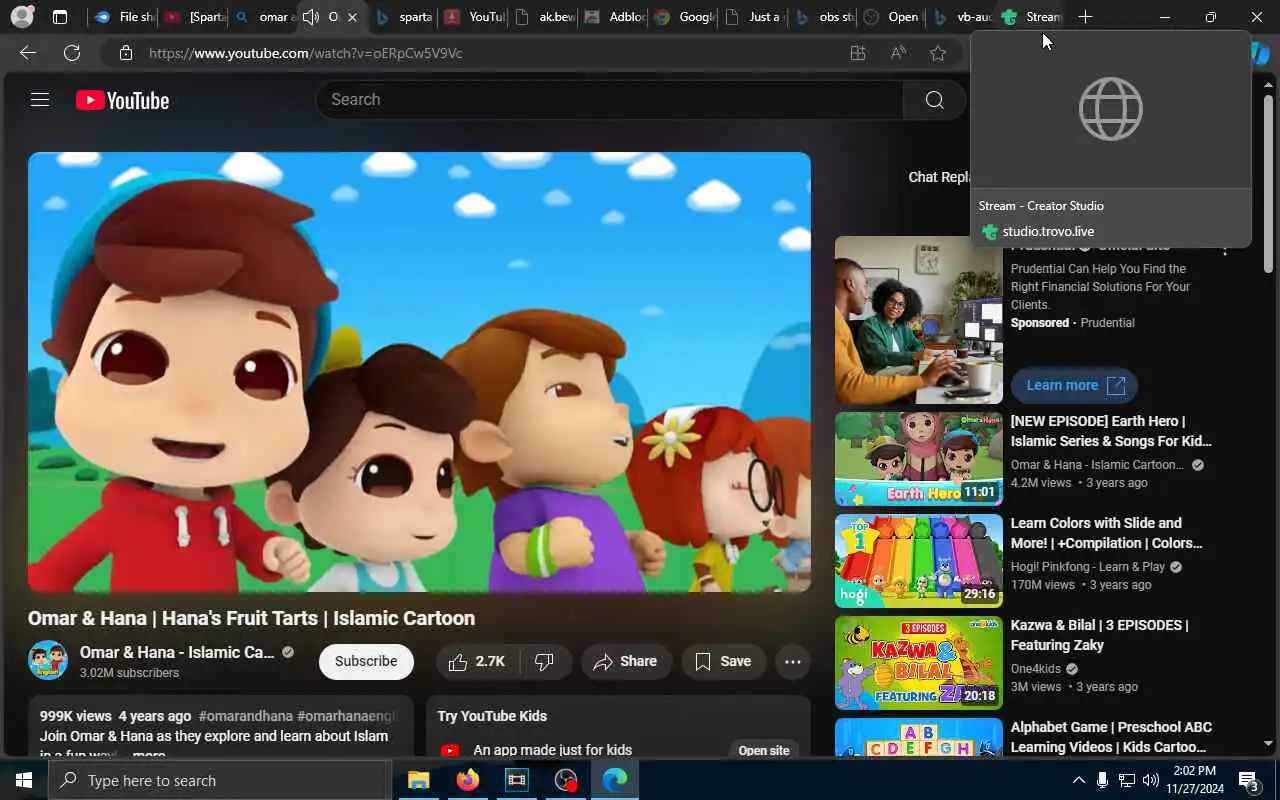Screen dimensions: 1280x800
Task: Click the video player
Action: [x=419, y=372]
